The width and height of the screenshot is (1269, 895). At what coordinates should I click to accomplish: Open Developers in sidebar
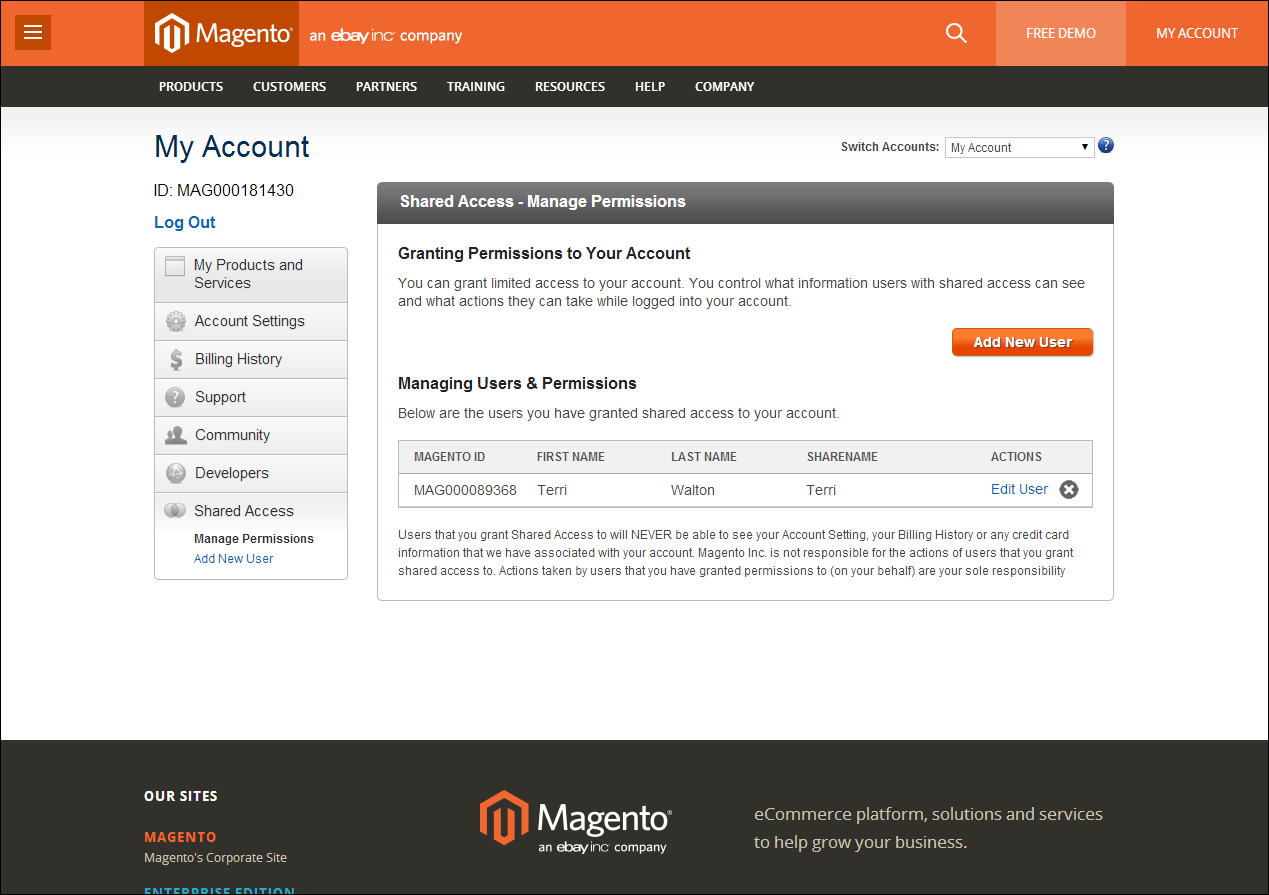click(251, 474)
